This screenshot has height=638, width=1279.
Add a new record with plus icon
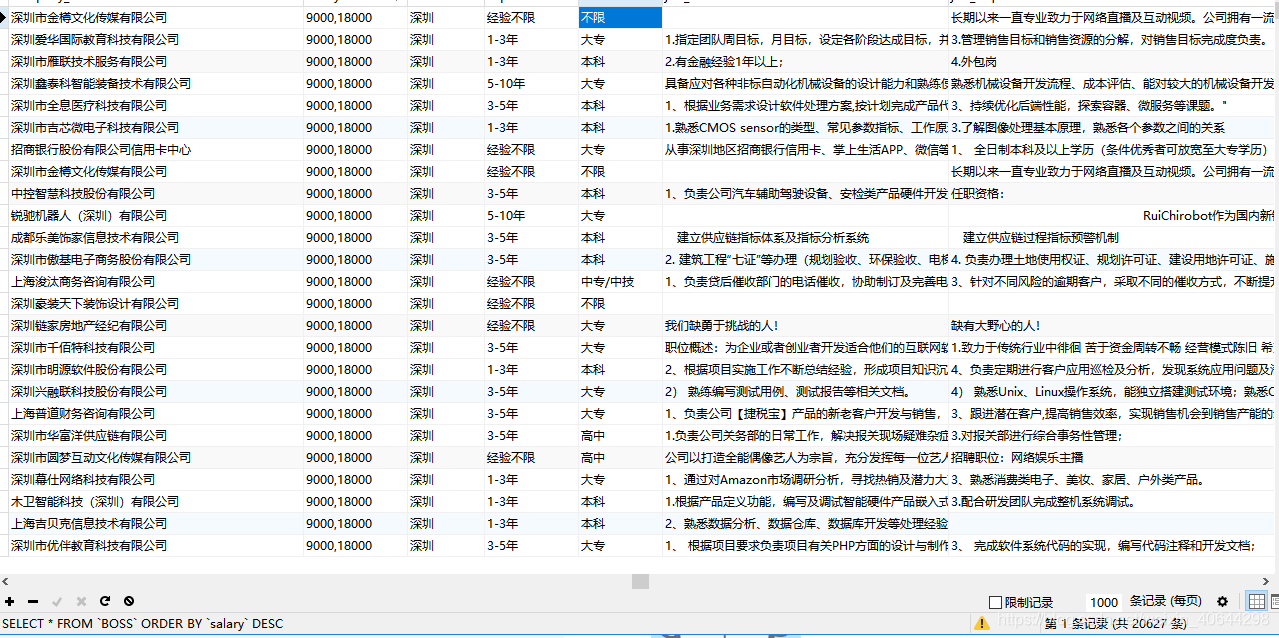click(x=10, y=601)
